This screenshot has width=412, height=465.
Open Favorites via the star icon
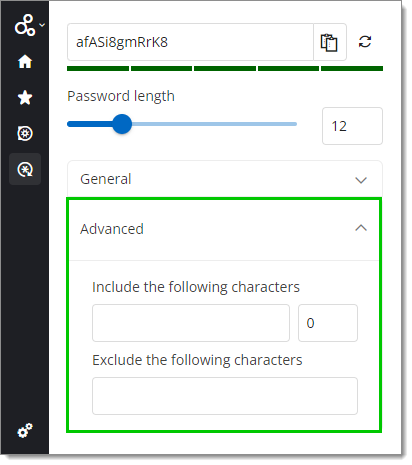[25, 98]
